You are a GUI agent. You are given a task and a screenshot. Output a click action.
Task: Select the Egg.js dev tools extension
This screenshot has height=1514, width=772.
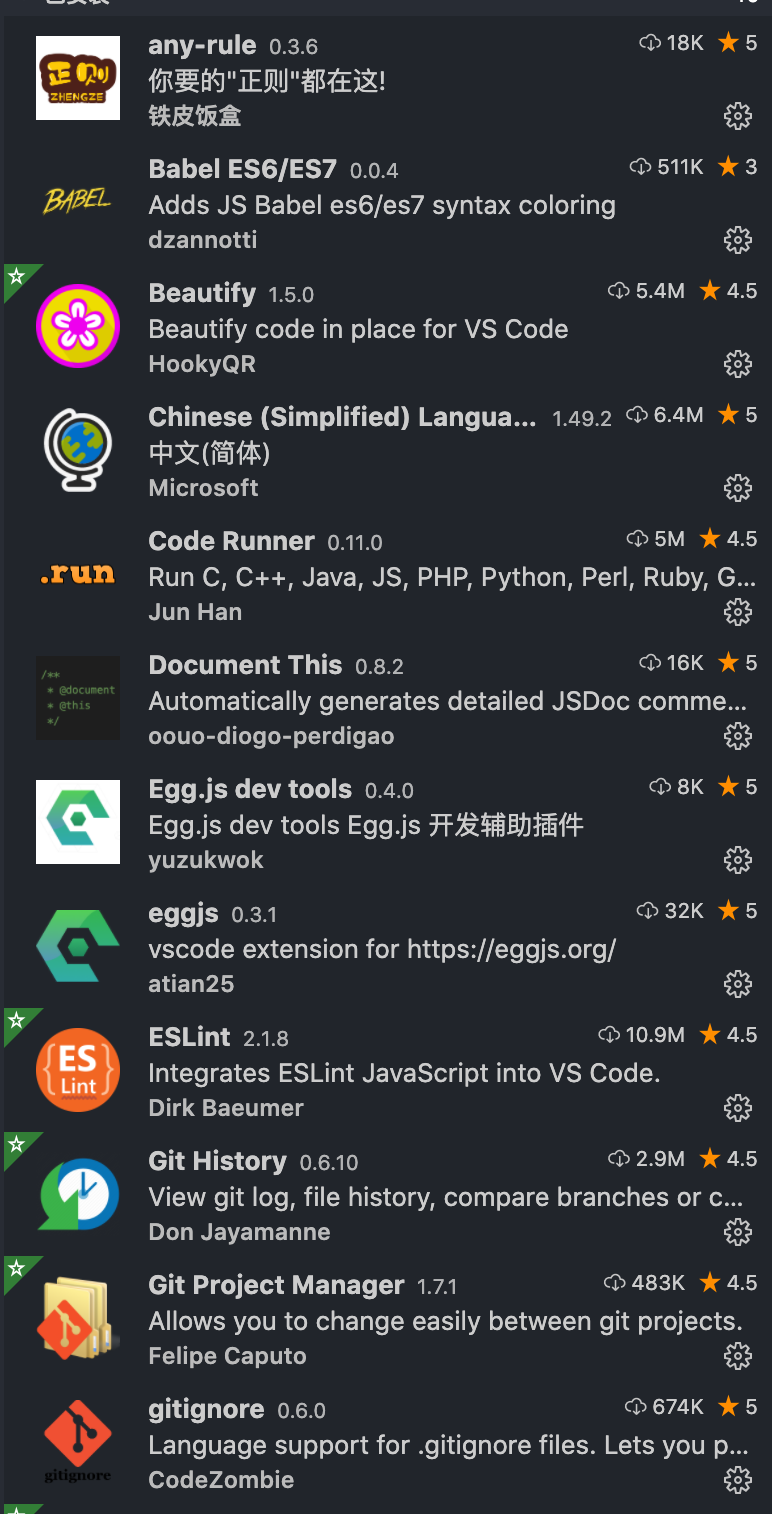386,822
